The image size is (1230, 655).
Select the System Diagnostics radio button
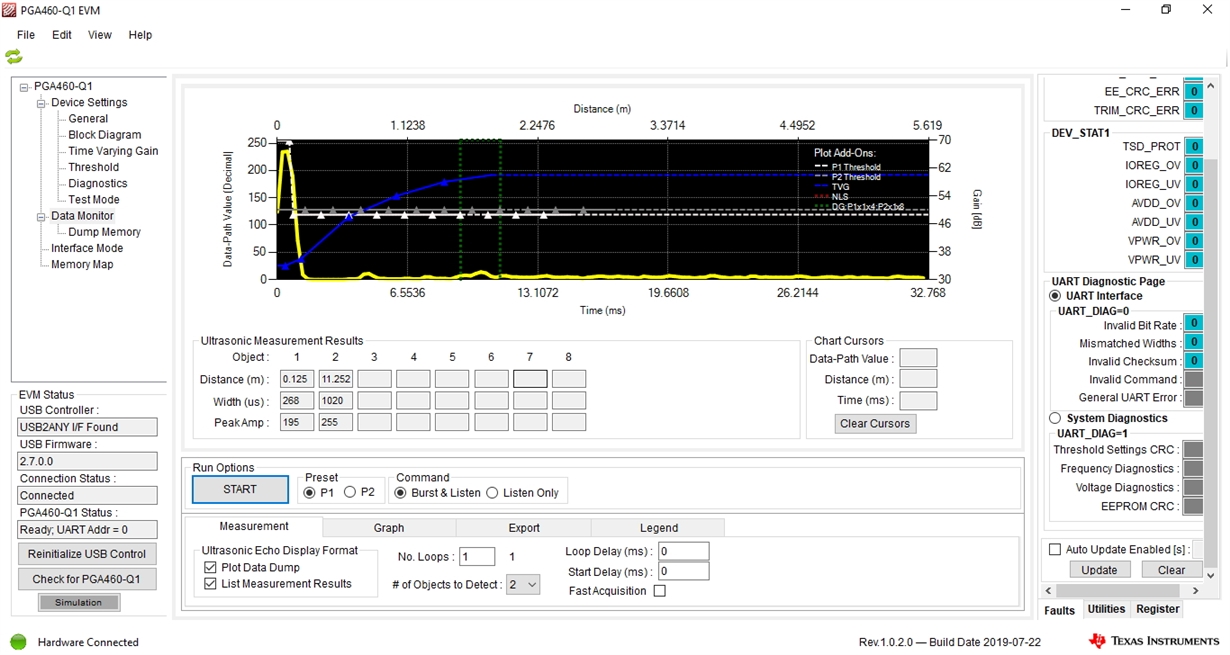click(x=1055, y=418)
